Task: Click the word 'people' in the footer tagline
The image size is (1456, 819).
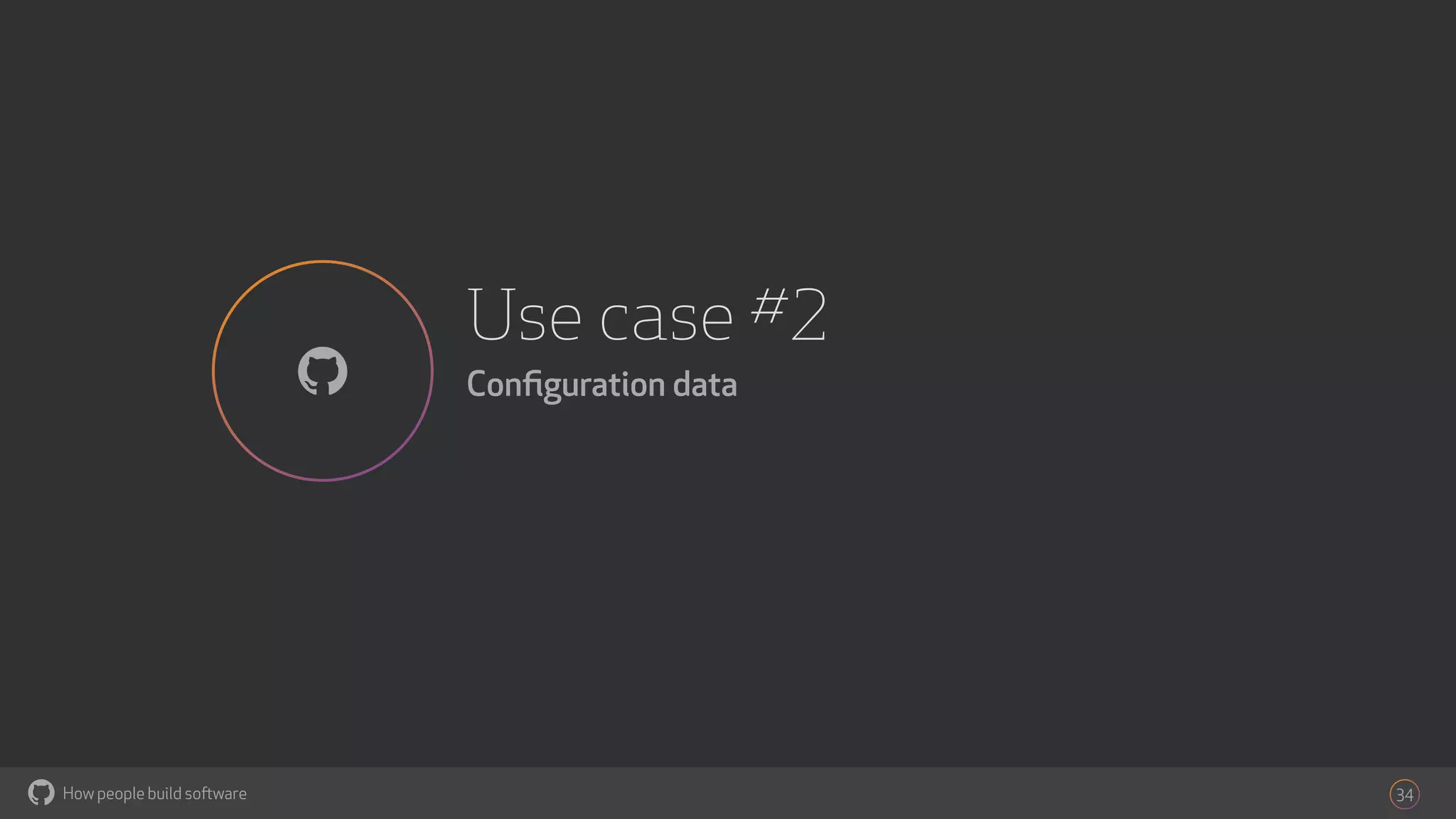Action: [x=120, y=794]
